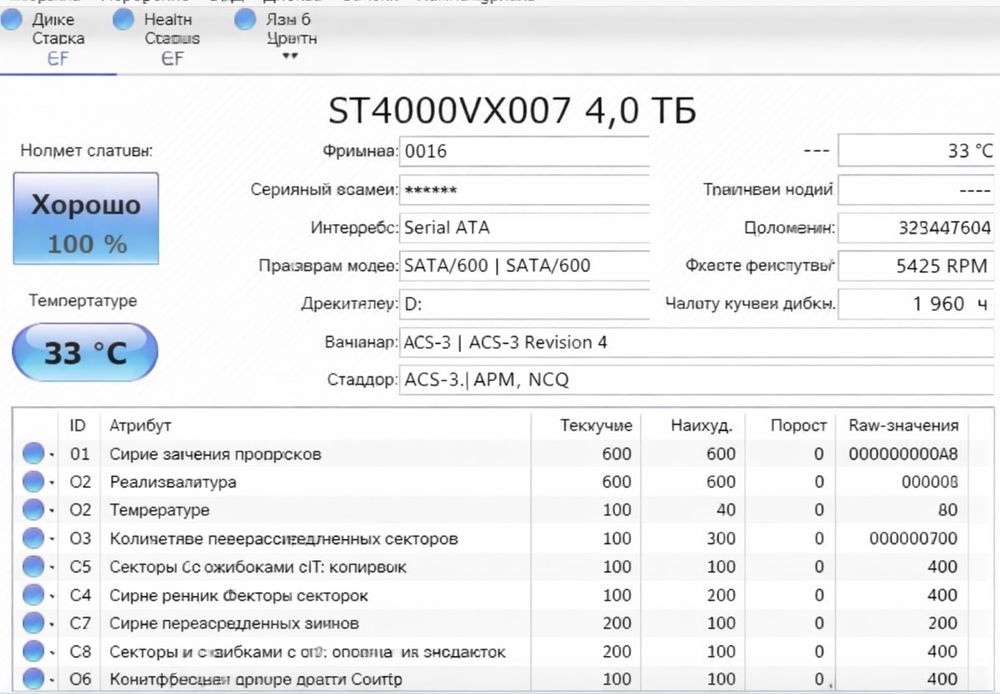Image resolution: width=1000 pixels, height=694 pixels.
Task: Select attribute Реализвалитура
Action: (173, 482)
